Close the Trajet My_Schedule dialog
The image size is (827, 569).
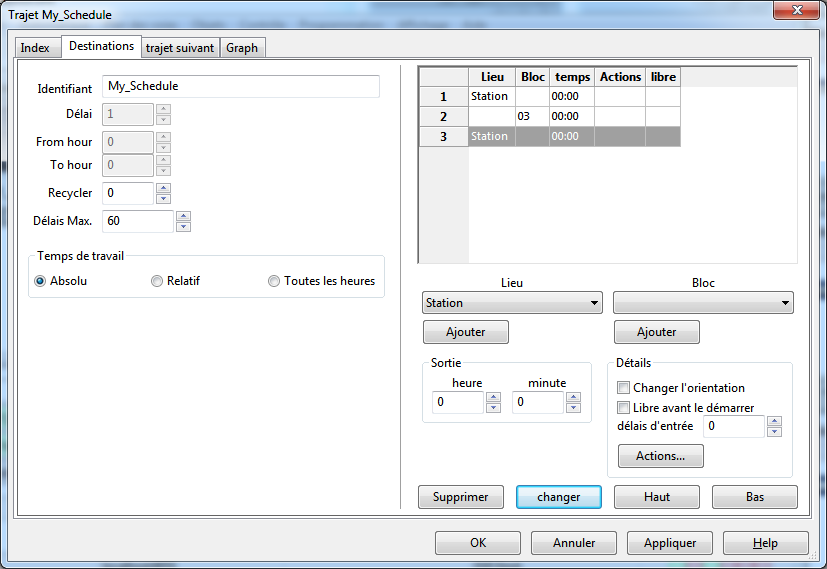[795, 13]
